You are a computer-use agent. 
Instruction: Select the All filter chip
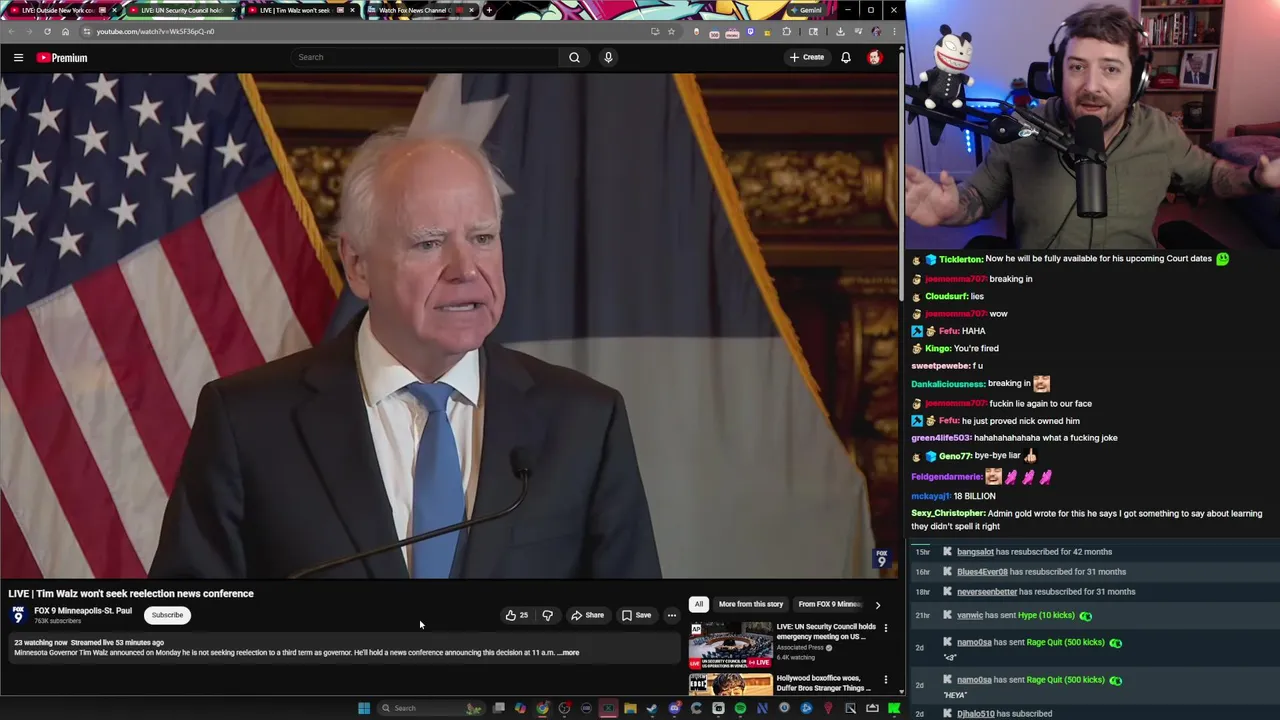699,604
